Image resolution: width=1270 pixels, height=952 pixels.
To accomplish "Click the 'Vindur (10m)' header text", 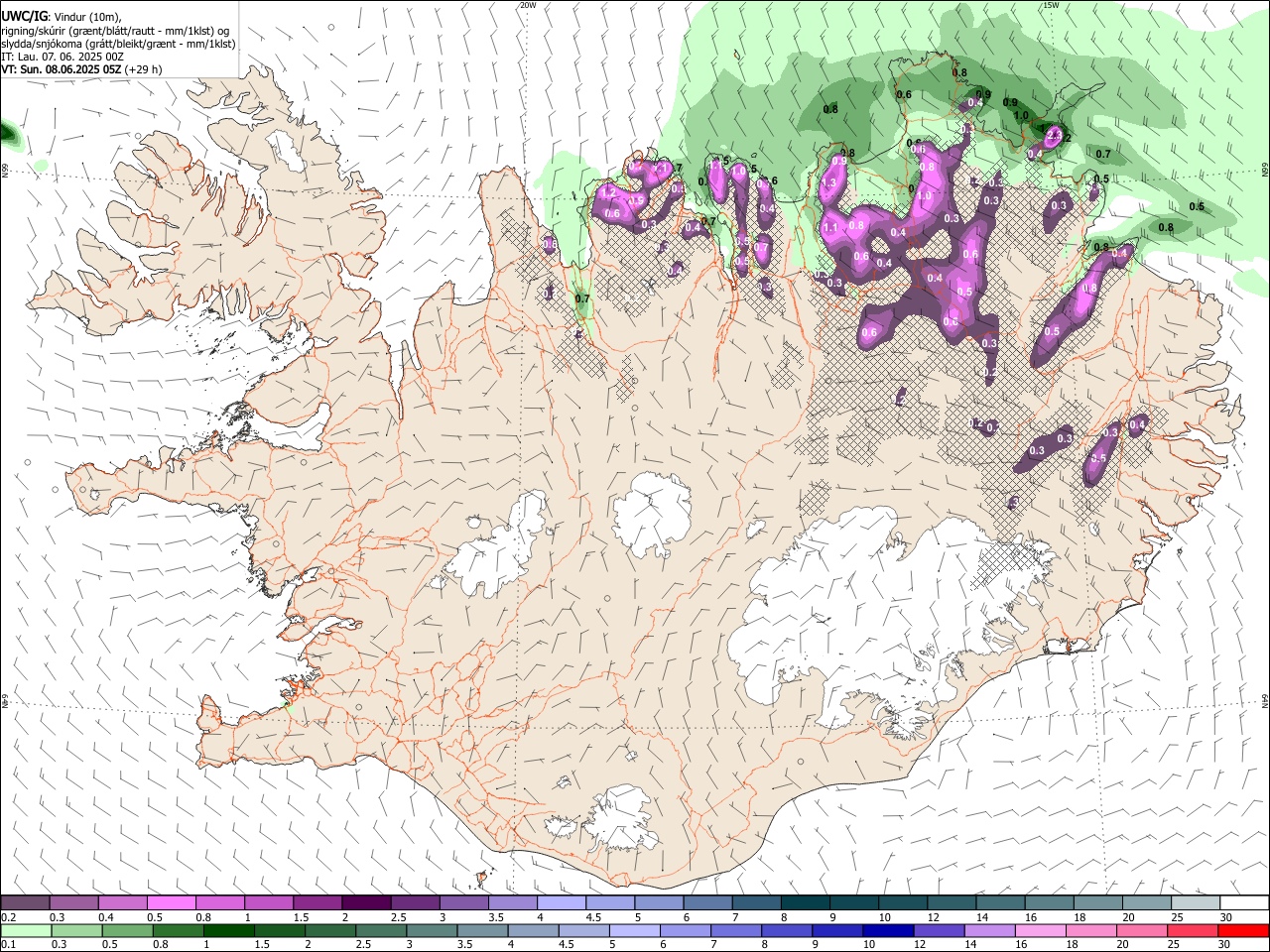I will click(x=85, y=16).
